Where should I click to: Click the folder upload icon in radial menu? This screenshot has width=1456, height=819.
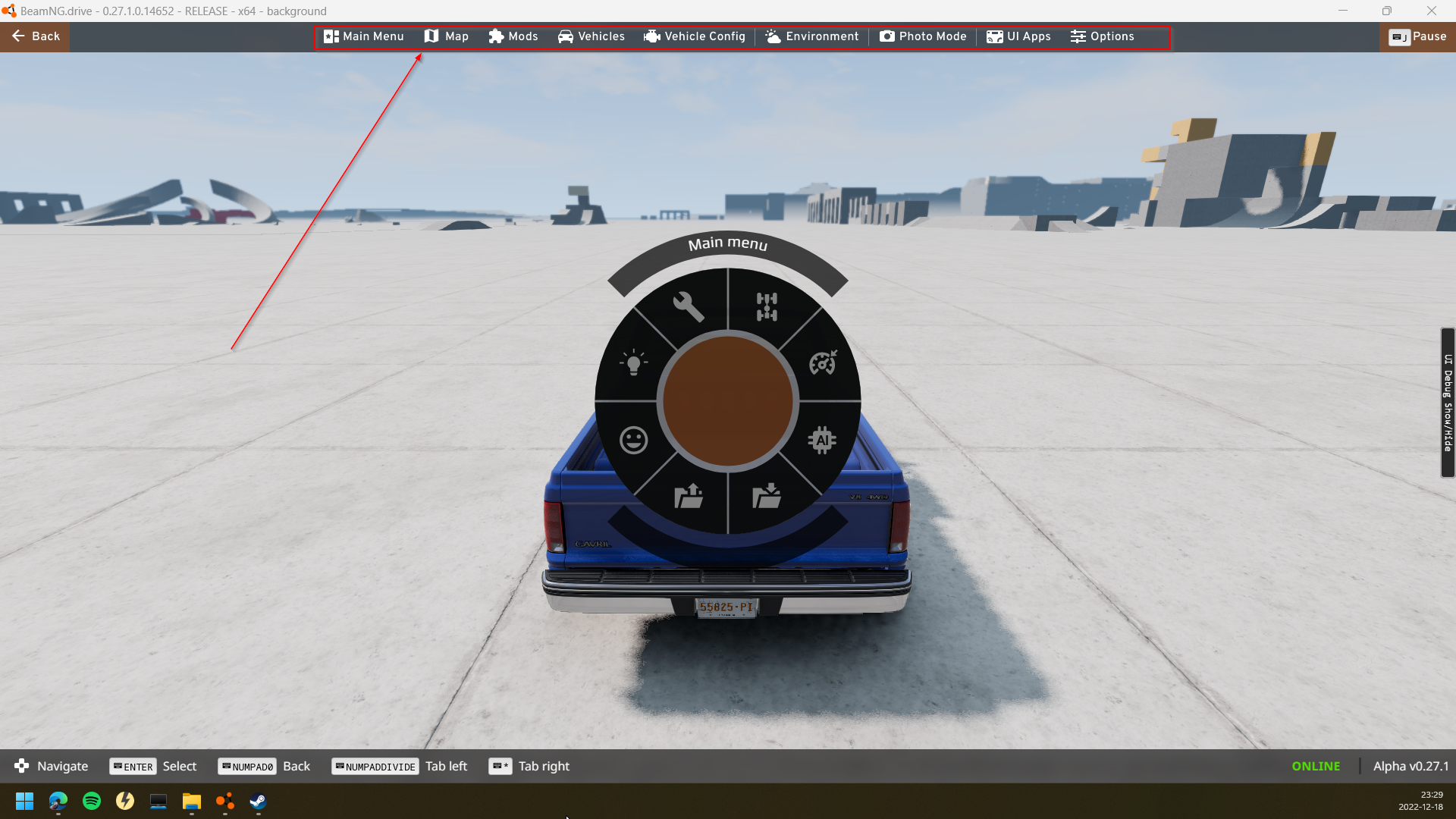pos(689,497)
